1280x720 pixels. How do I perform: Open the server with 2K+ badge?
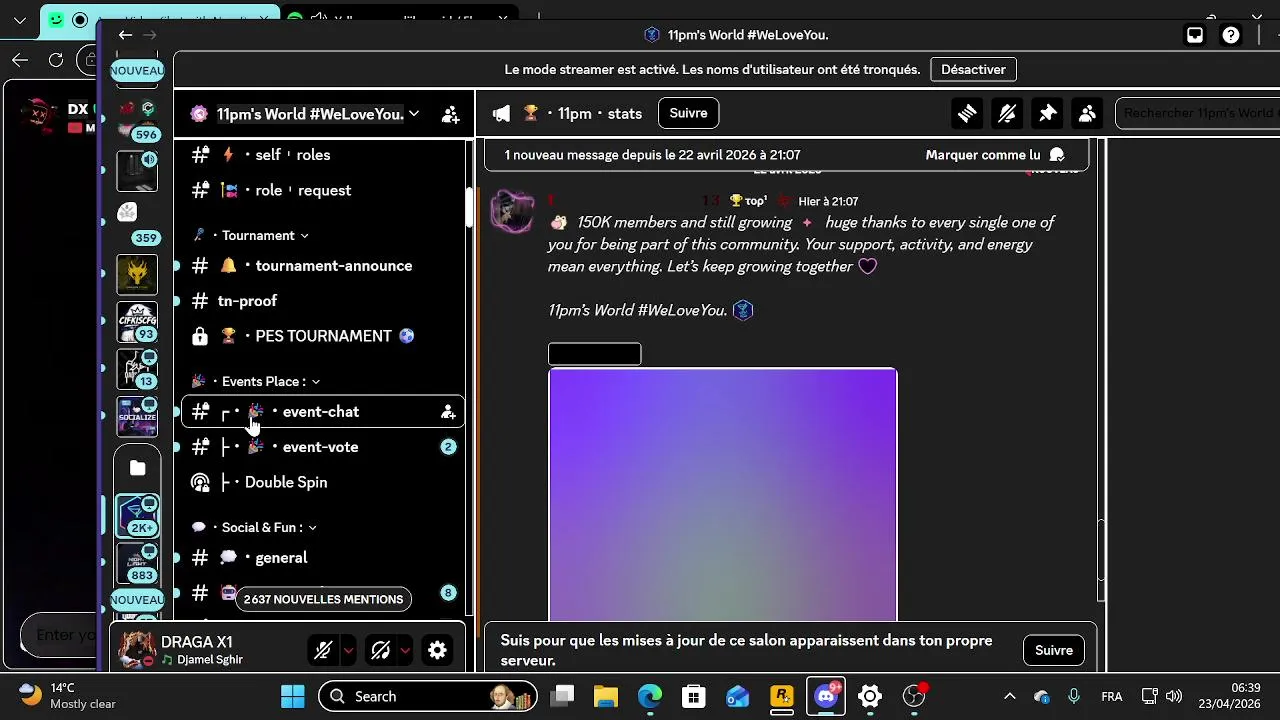pos(138,515)
